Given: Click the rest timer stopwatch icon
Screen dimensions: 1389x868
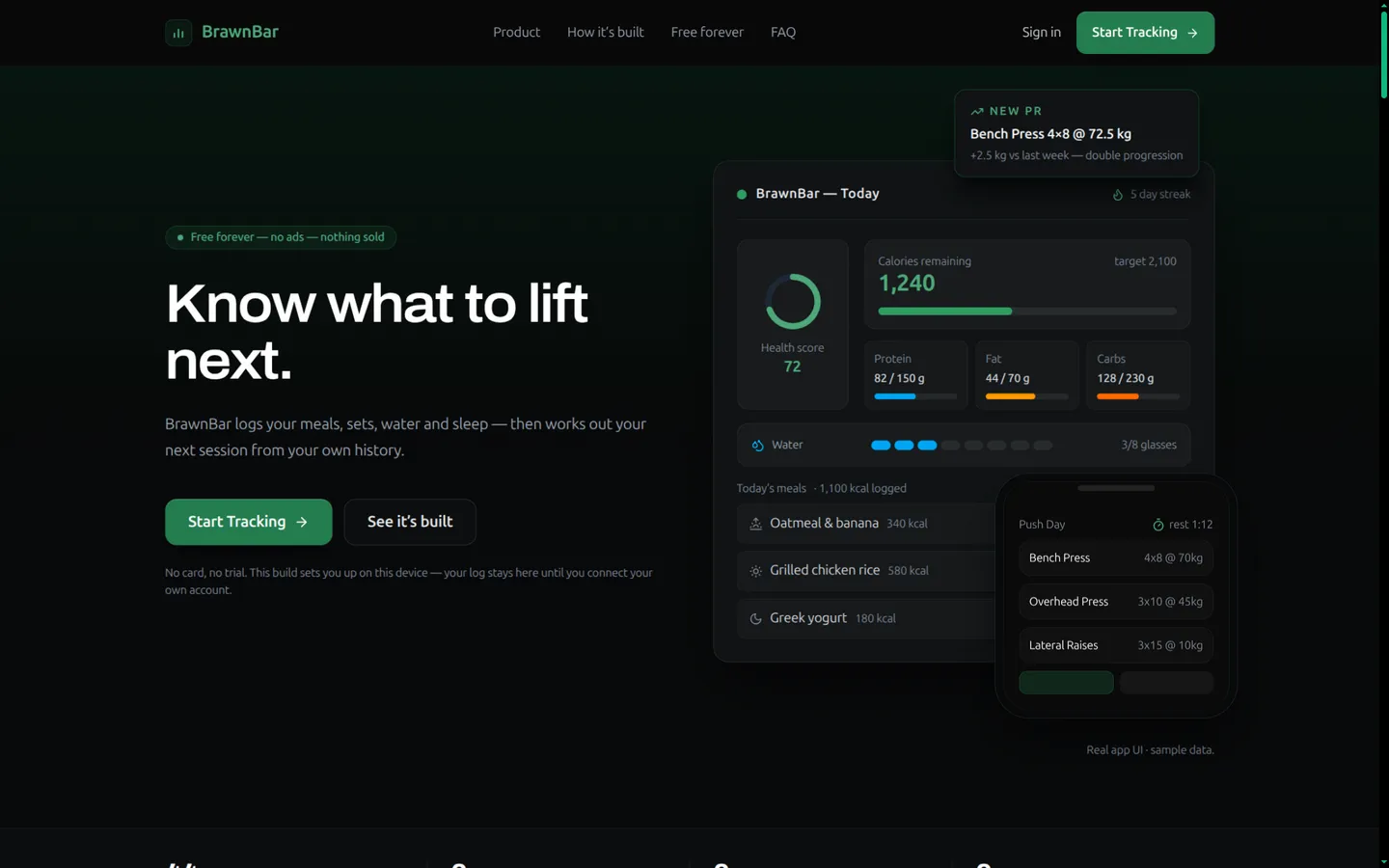Looking at the screenshot, I should point(1158,525).
